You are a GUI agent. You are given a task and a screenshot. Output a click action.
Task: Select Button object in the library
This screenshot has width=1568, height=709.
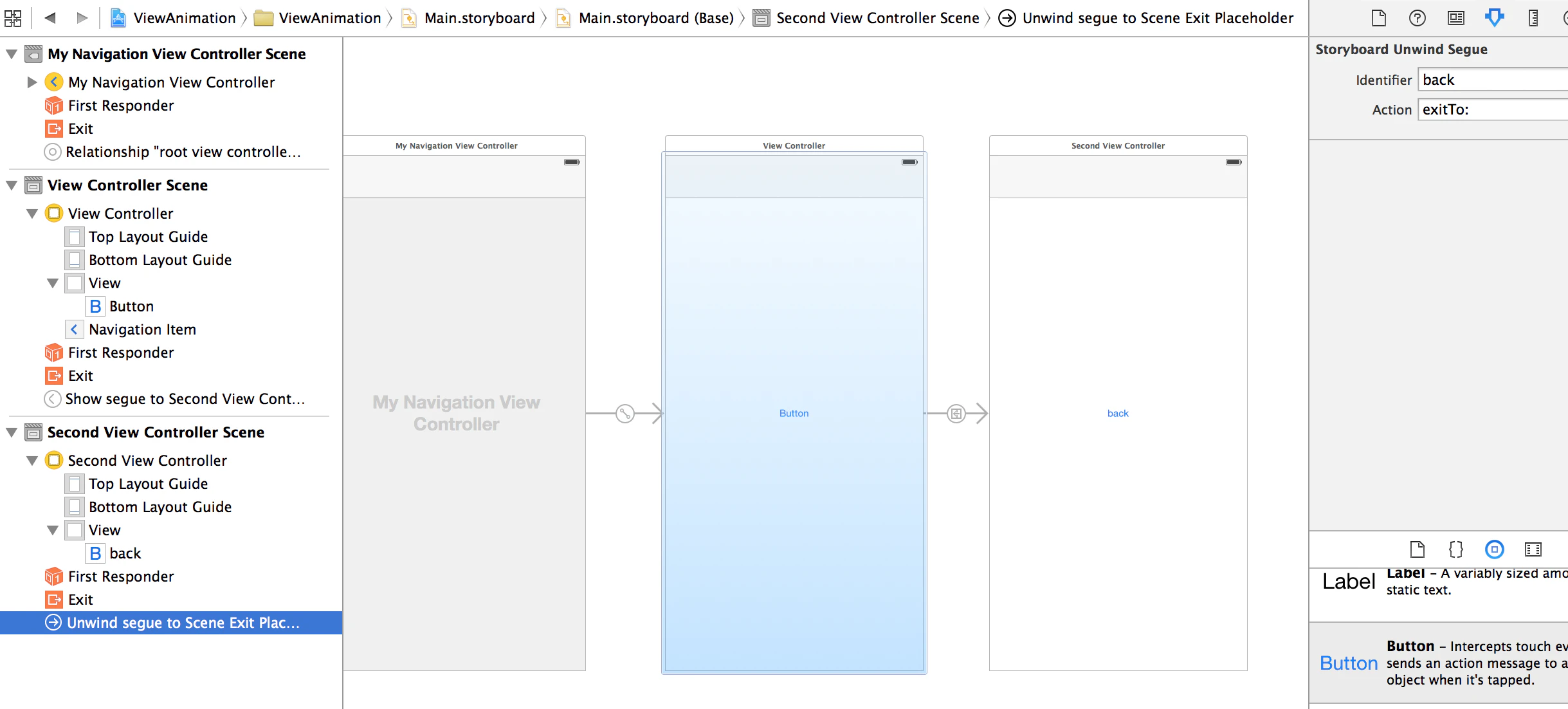[1439, 663]
